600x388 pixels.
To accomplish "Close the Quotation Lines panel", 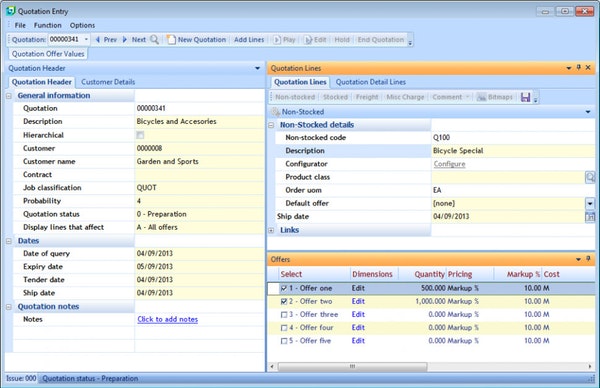I will (588, 68).
